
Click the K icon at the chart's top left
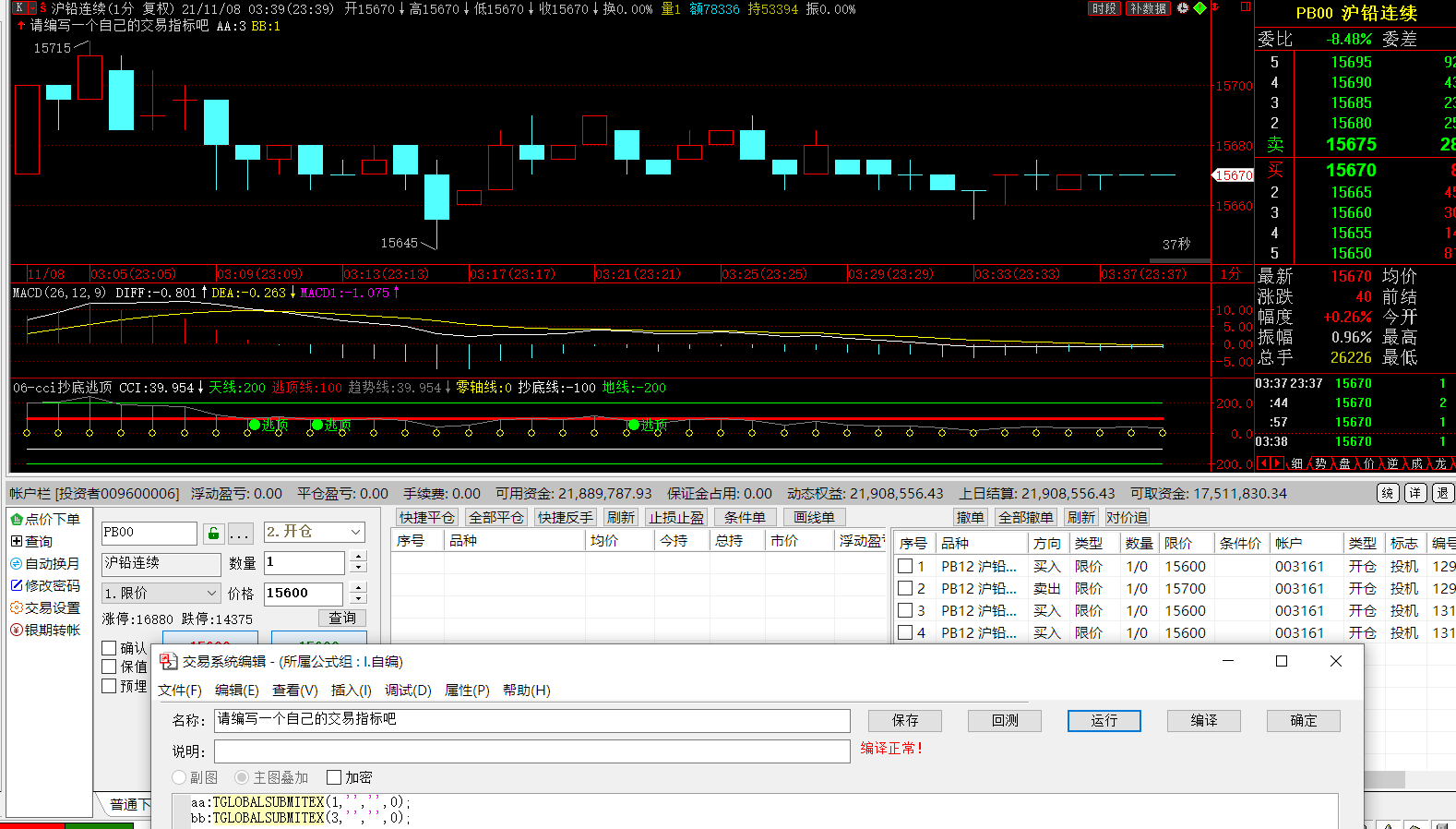coord(18,7)
